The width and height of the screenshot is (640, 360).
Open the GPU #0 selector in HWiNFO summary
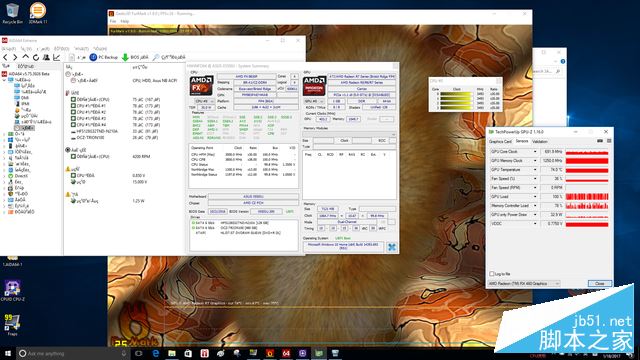(314, 101)
